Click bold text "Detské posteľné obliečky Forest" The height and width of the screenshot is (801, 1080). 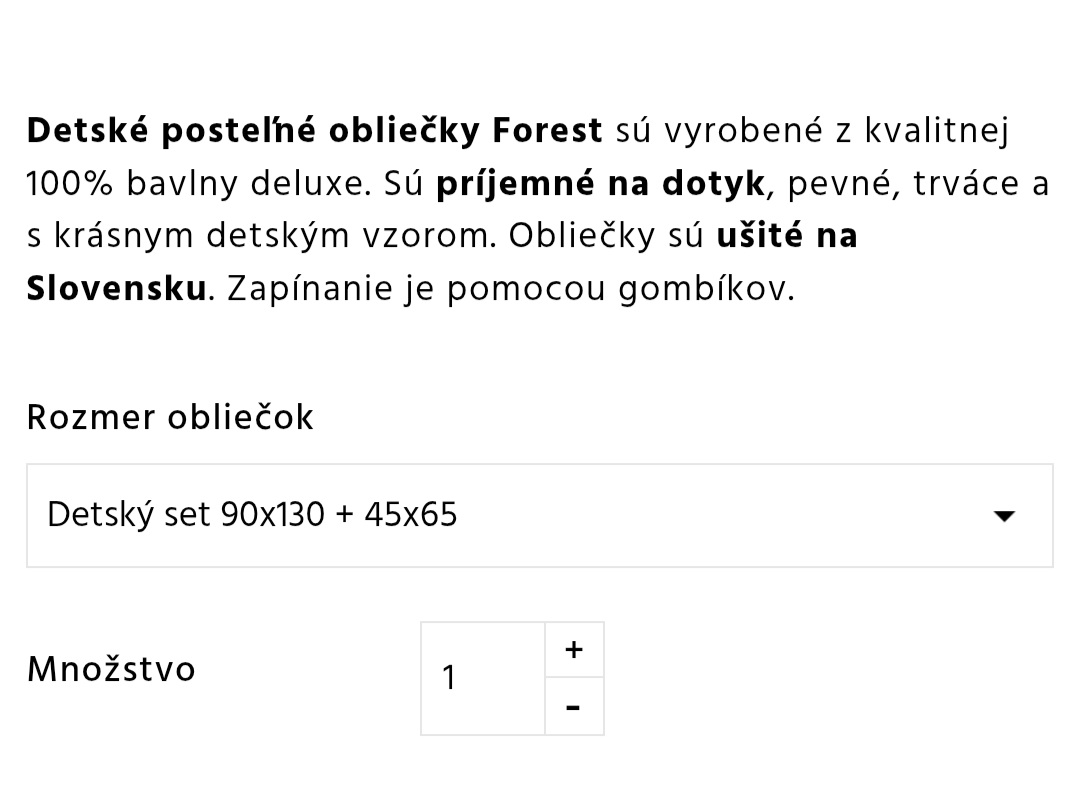point(314,131)
